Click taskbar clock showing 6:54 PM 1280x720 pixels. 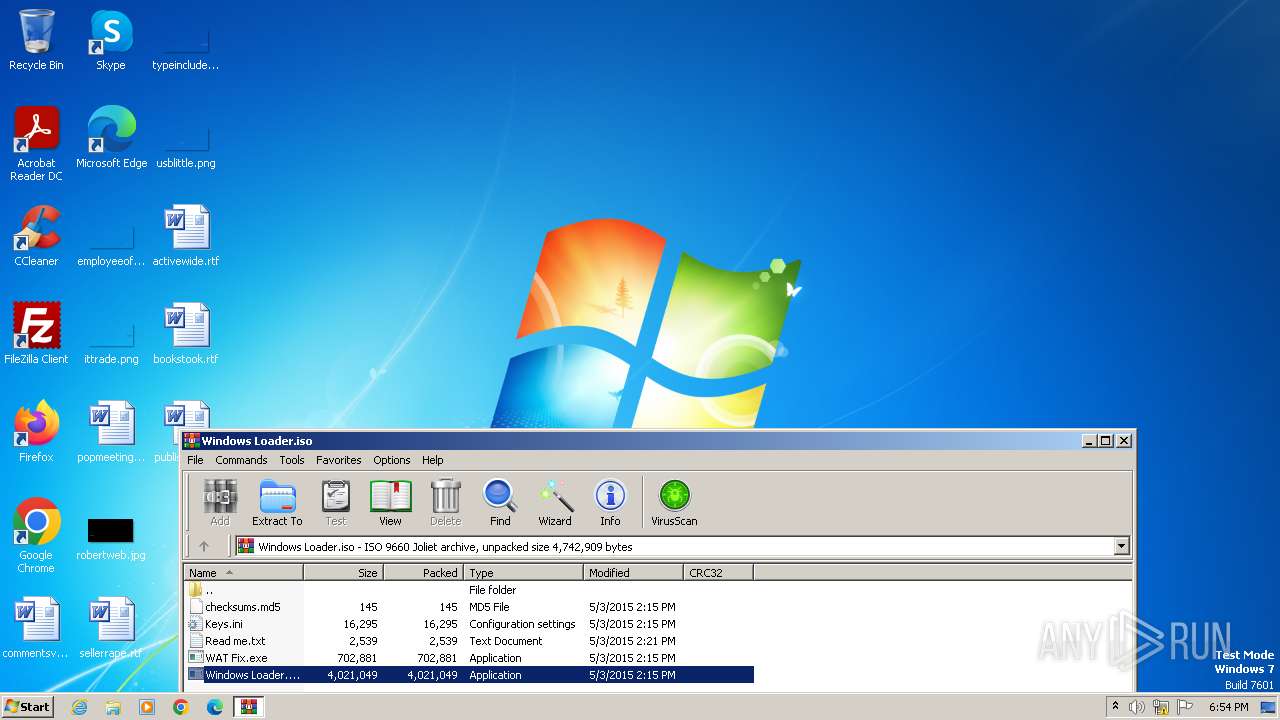[1228, 707]
